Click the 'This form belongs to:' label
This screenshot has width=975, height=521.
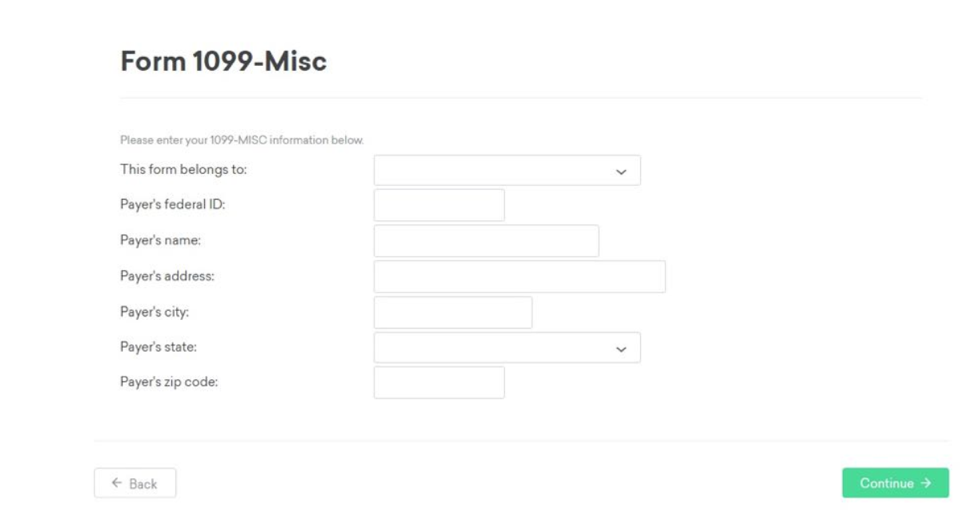point(183,169)
